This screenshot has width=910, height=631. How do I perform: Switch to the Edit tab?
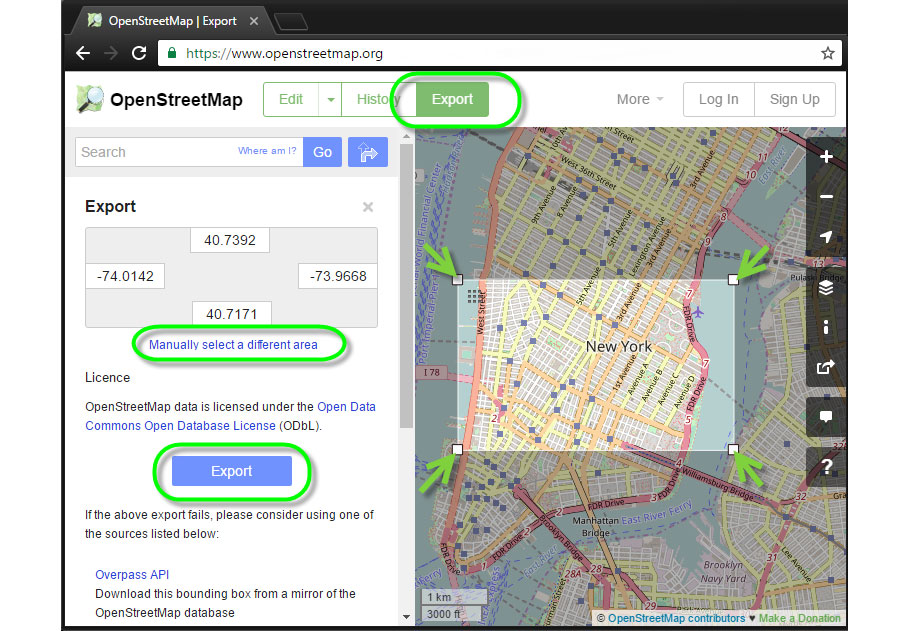pyautogui.click(x=291, y=99)
